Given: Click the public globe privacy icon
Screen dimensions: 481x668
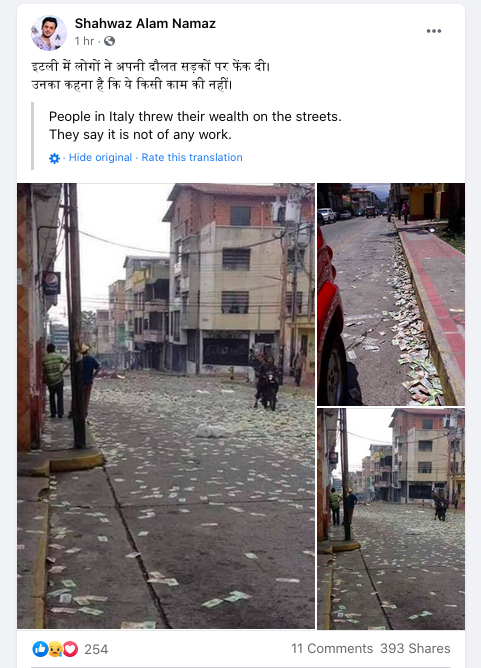Looking at the screenshot, I should [x=109, y=41].
